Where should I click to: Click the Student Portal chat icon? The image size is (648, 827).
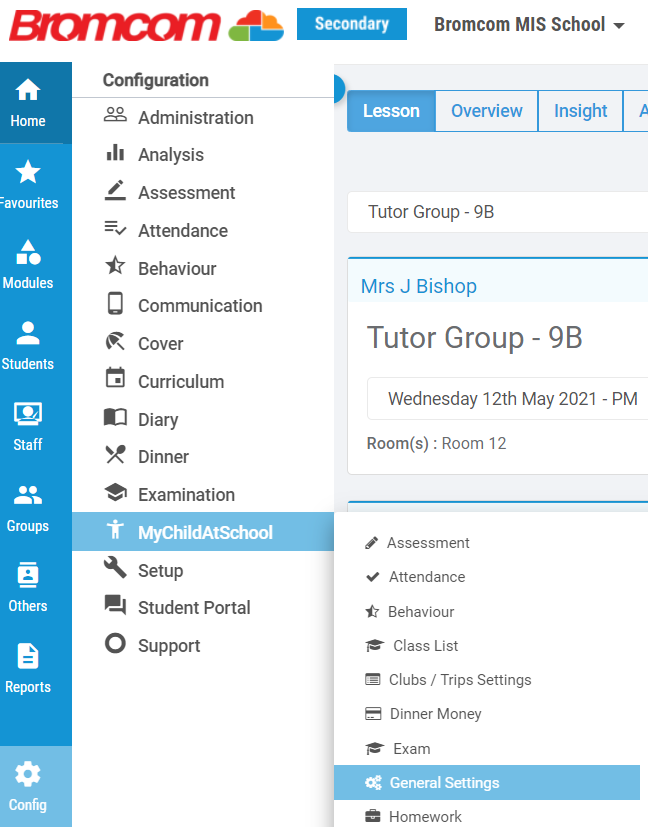[115, 605]
